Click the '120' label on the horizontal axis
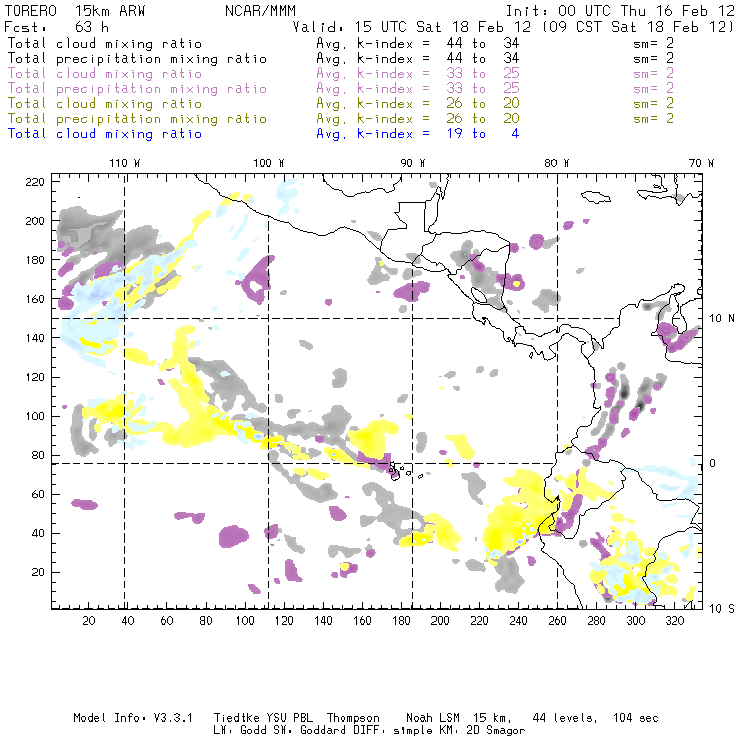740x740 pixels. click(284, 621)
